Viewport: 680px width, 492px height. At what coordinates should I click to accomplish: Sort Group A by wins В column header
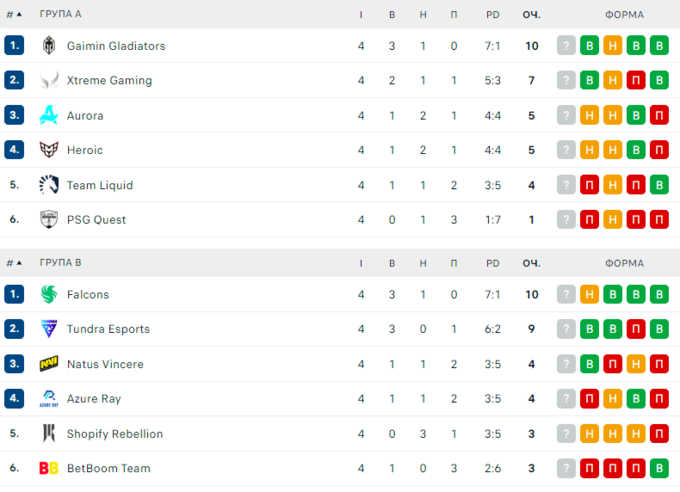click(x=392, y=14)
